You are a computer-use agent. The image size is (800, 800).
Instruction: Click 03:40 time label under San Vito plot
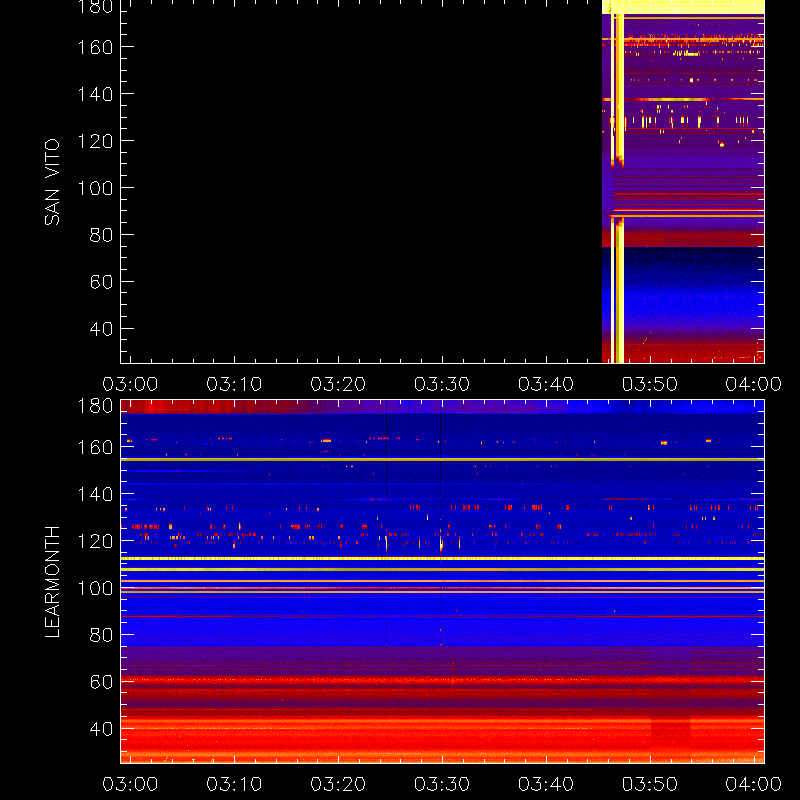coord(546,384)
